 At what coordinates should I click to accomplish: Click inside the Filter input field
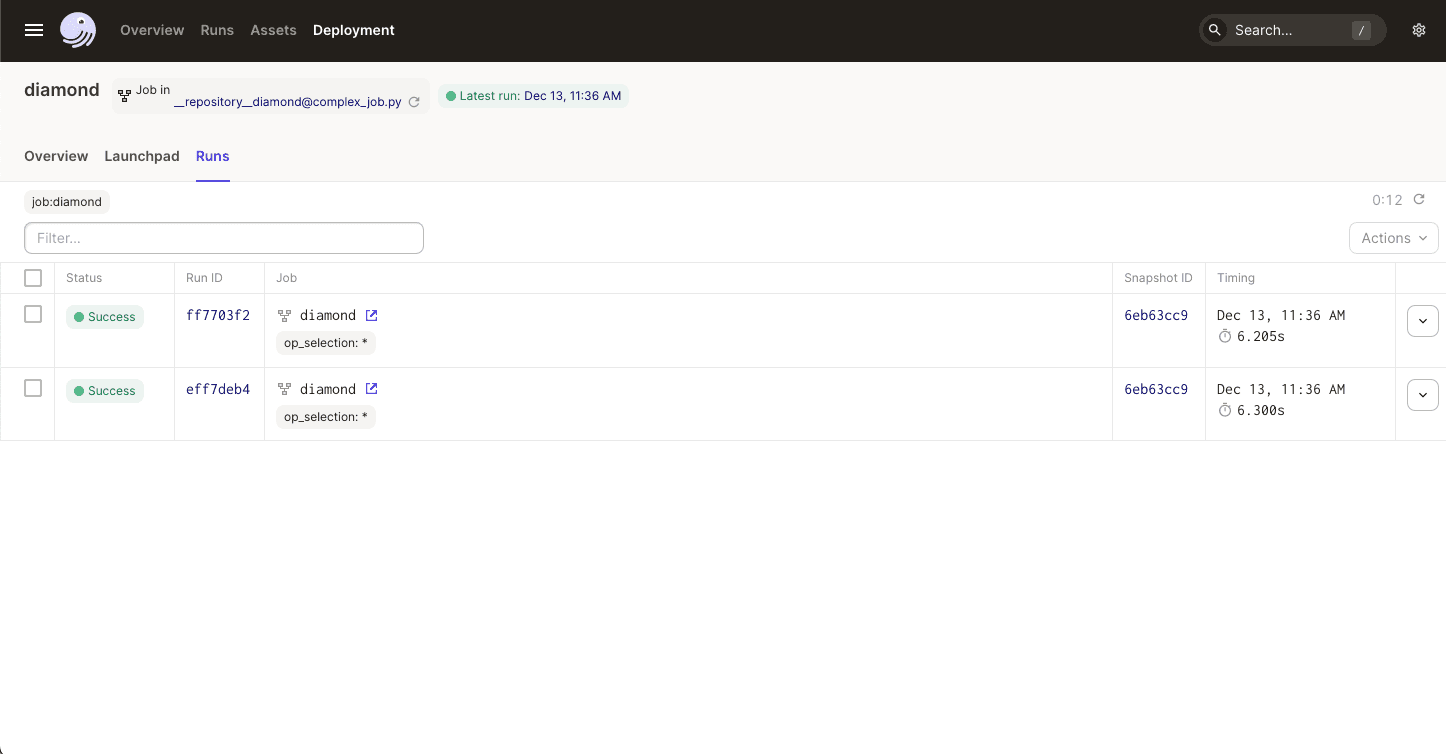pos(224,238)
